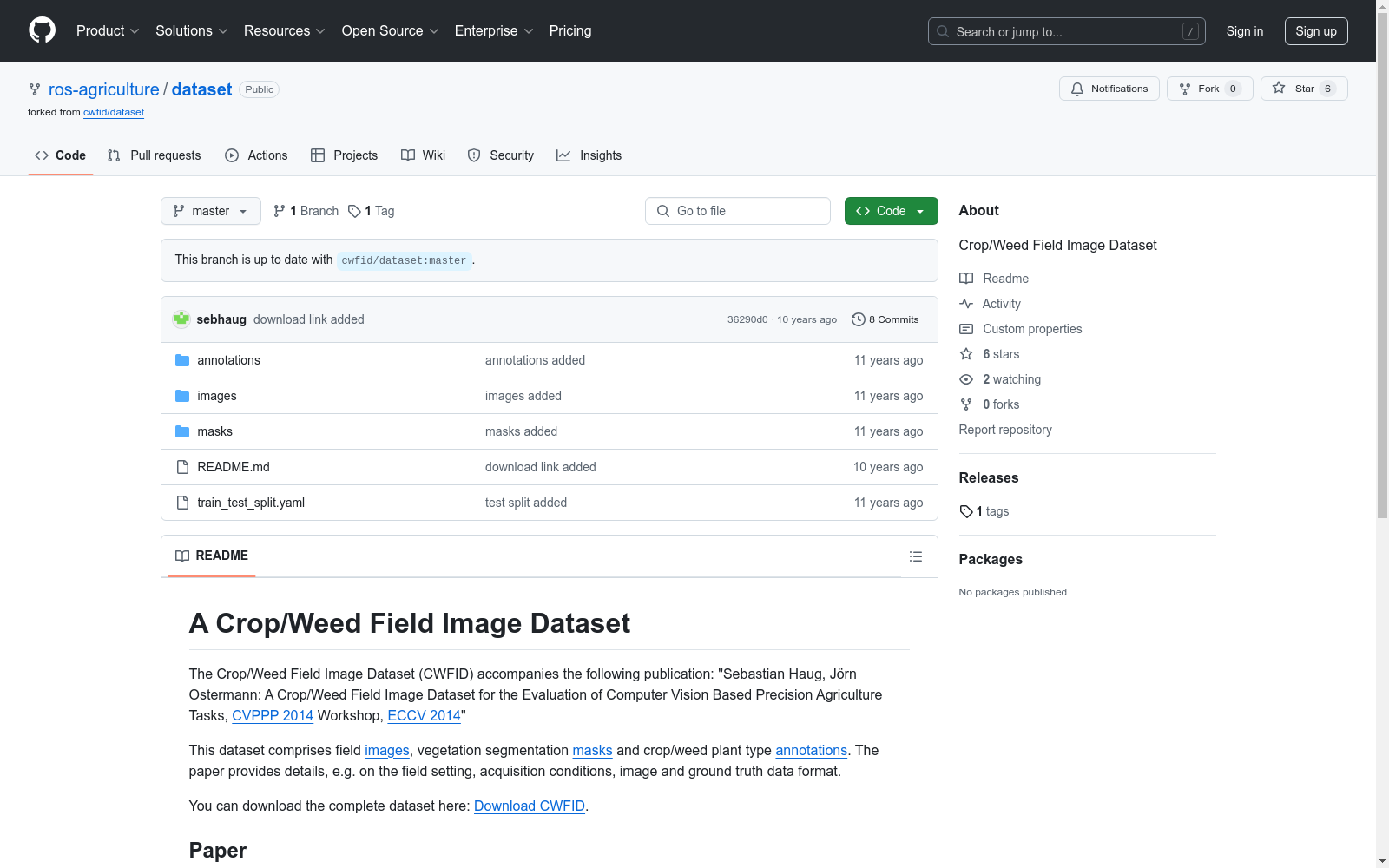Open the masks folder
This screenshot has height=868, width=1389.
click(x=214, y=431)
